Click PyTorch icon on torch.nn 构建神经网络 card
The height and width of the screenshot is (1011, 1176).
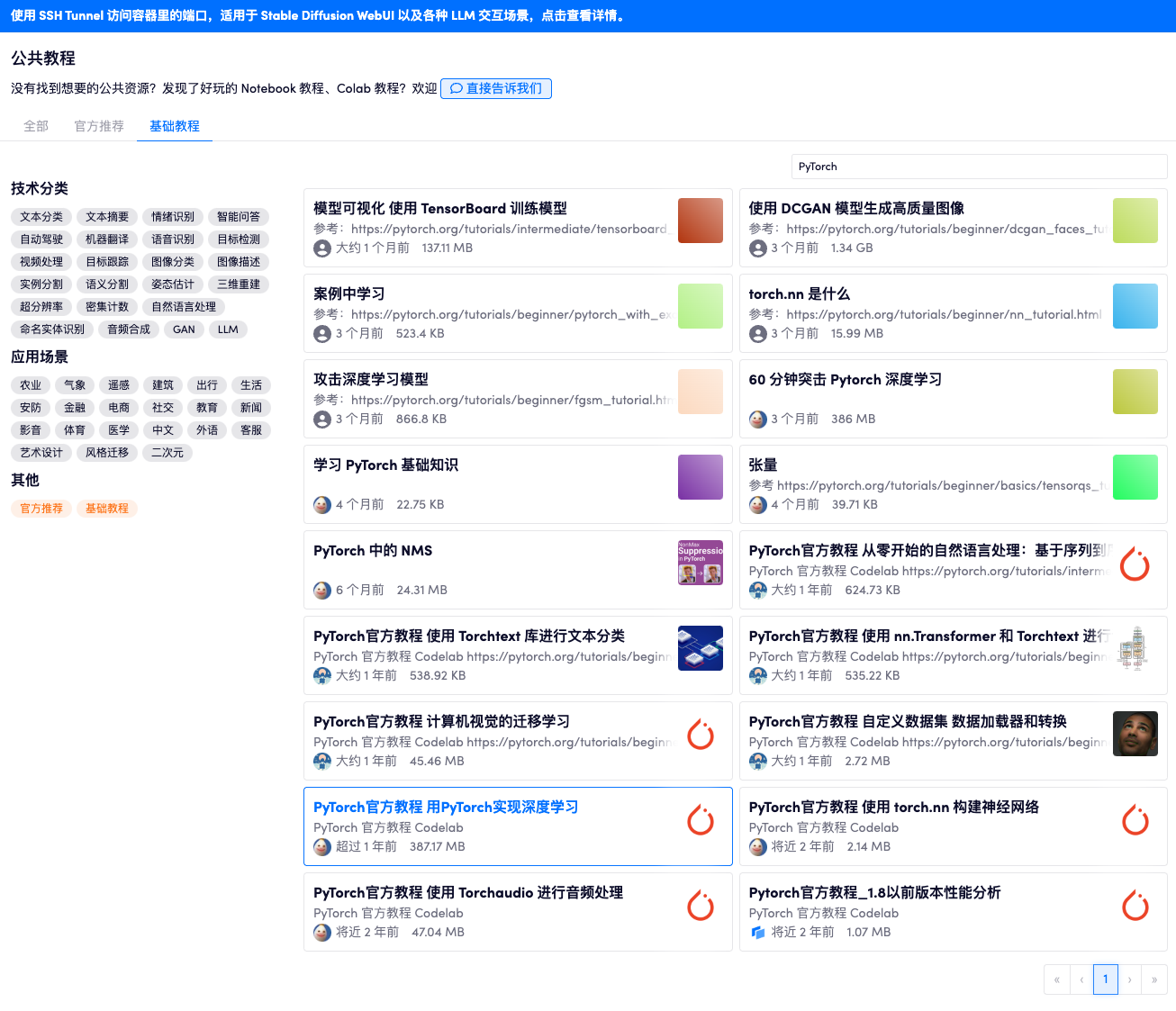click(1135, 820)
